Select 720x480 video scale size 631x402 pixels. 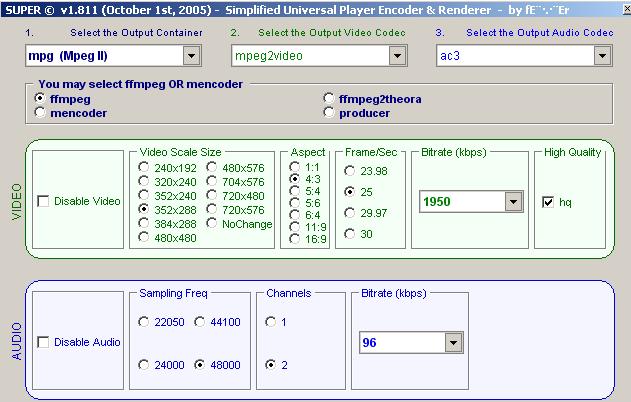click(211, 195)
